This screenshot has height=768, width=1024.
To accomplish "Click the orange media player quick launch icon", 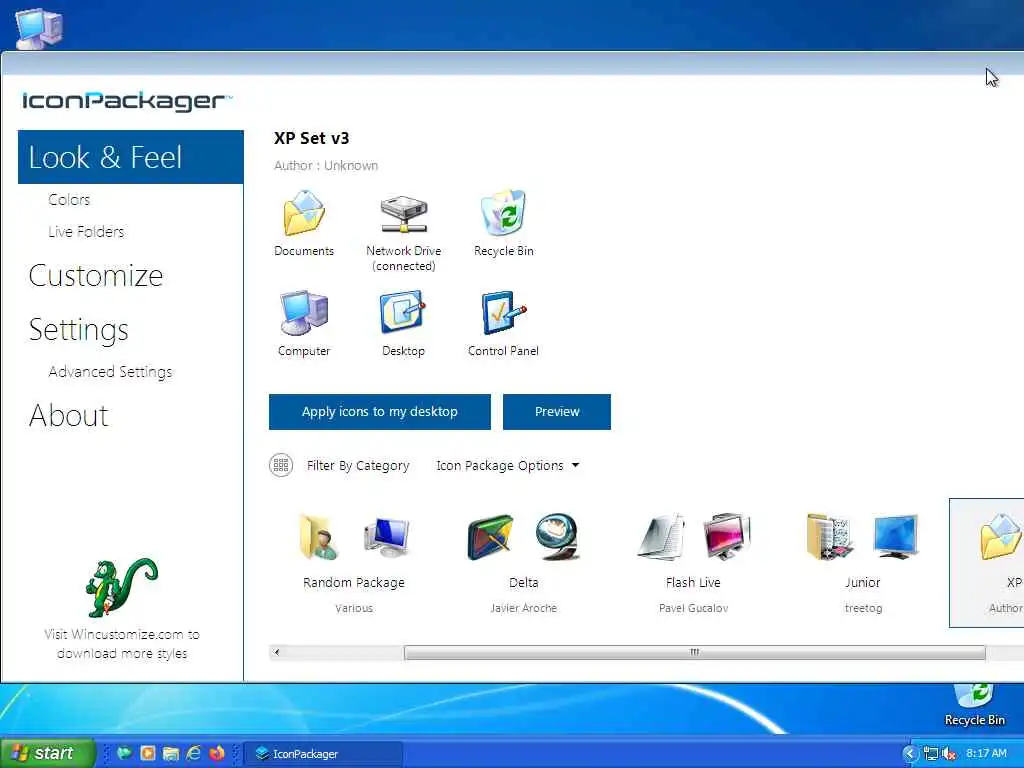I will 148,753.
